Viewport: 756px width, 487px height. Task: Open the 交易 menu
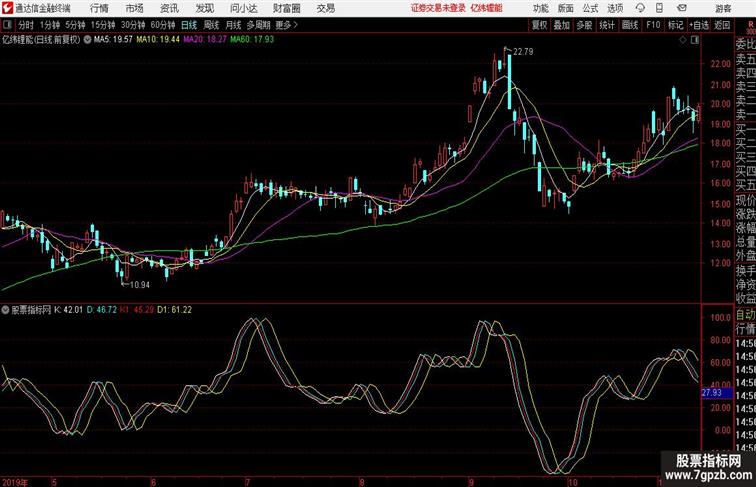pyautogui.click(x=325, y=8)
